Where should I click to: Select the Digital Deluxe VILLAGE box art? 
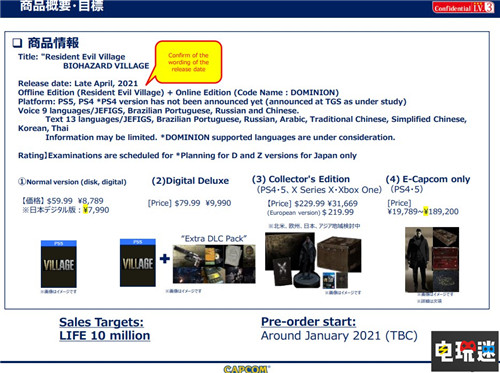click(138, 262)
